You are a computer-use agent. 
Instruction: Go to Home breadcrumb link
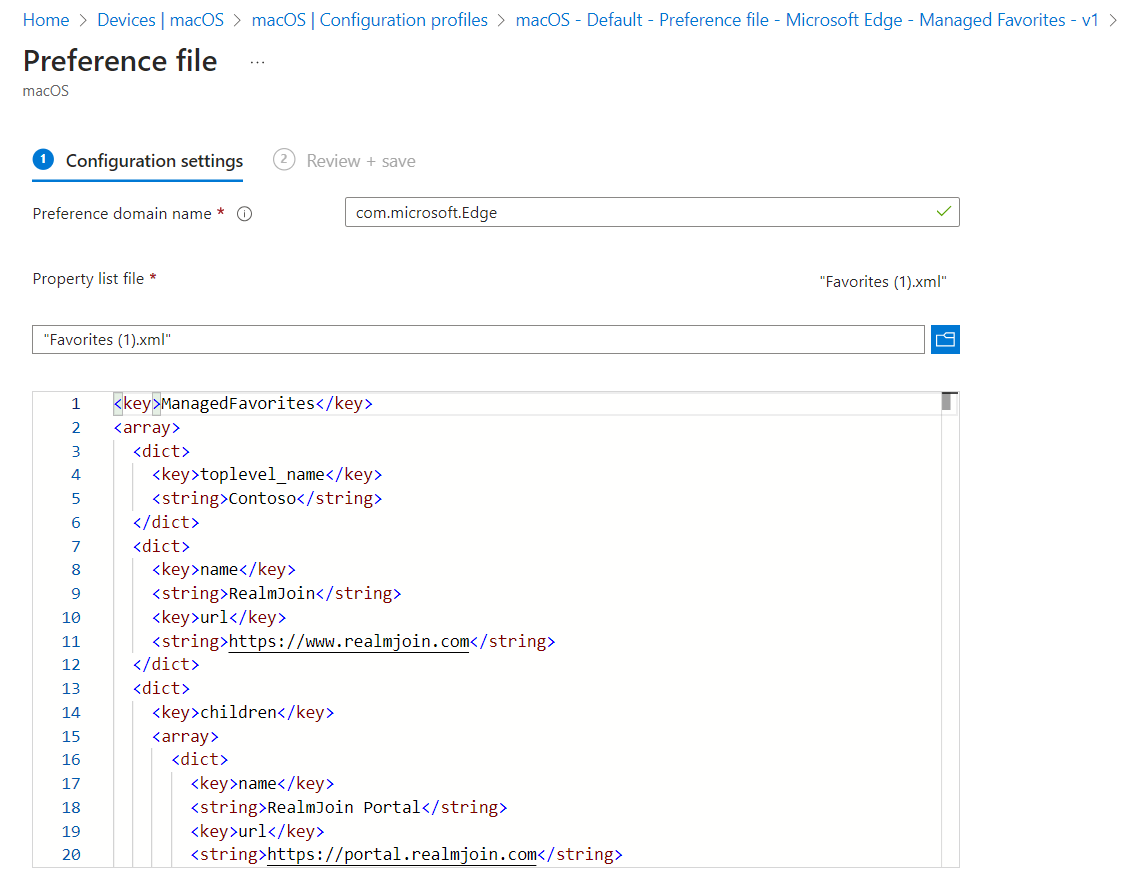[46, 20]
